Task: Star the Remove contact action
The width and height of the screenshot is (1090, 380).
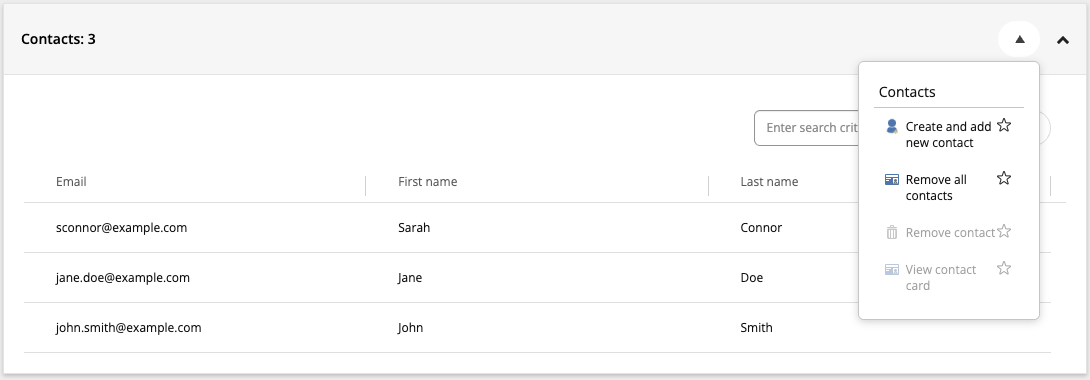Action: [x=1004, y=231]
